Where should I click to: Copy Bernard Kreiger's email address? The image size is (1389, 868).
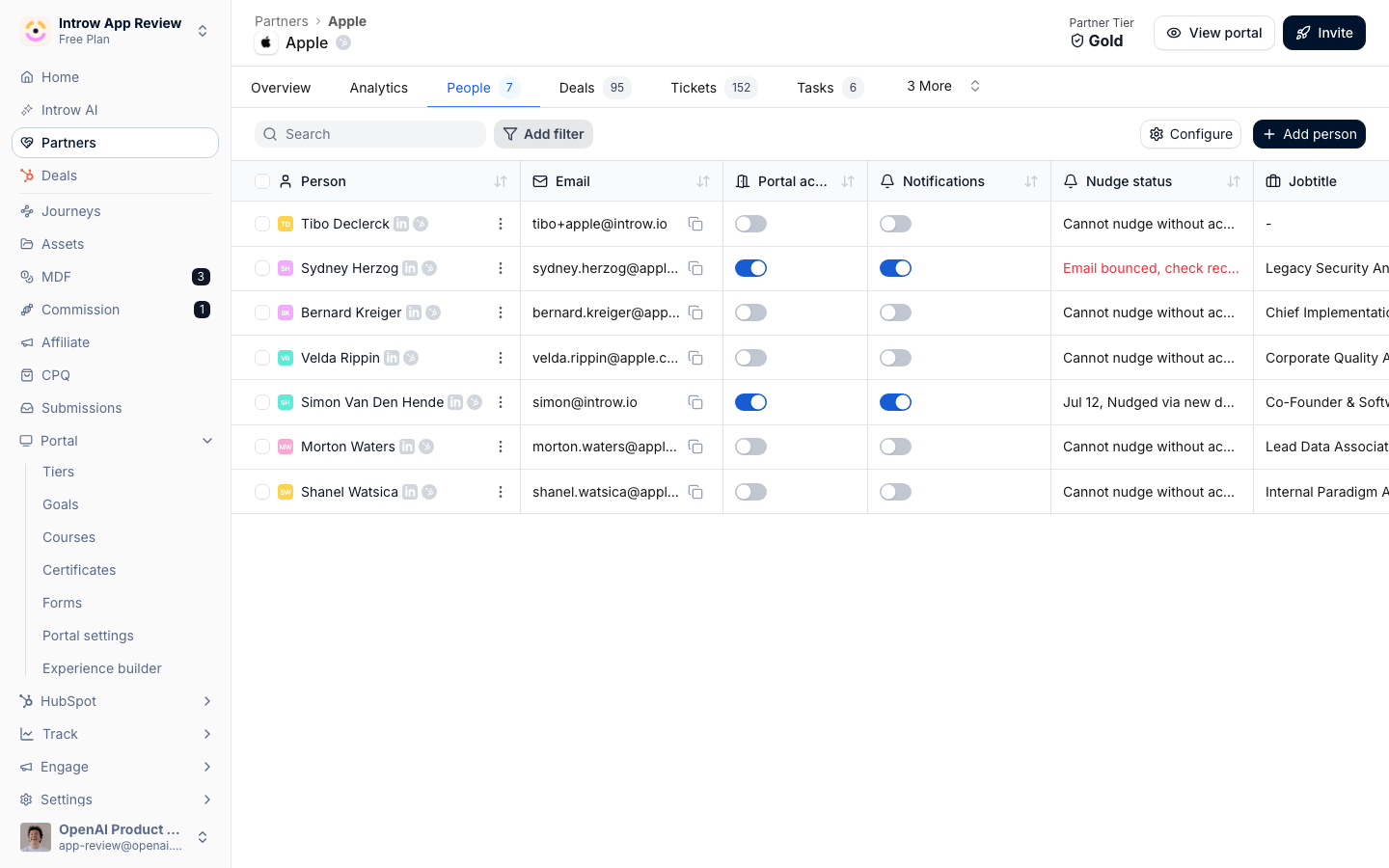click(x=695, y=312)
